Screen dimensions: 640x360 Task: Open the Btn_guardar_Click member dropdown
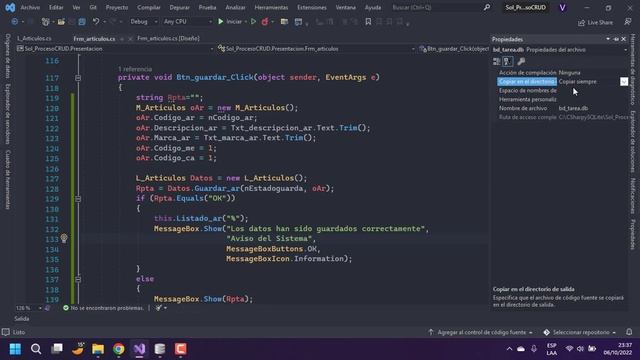[x=453, y=49]
